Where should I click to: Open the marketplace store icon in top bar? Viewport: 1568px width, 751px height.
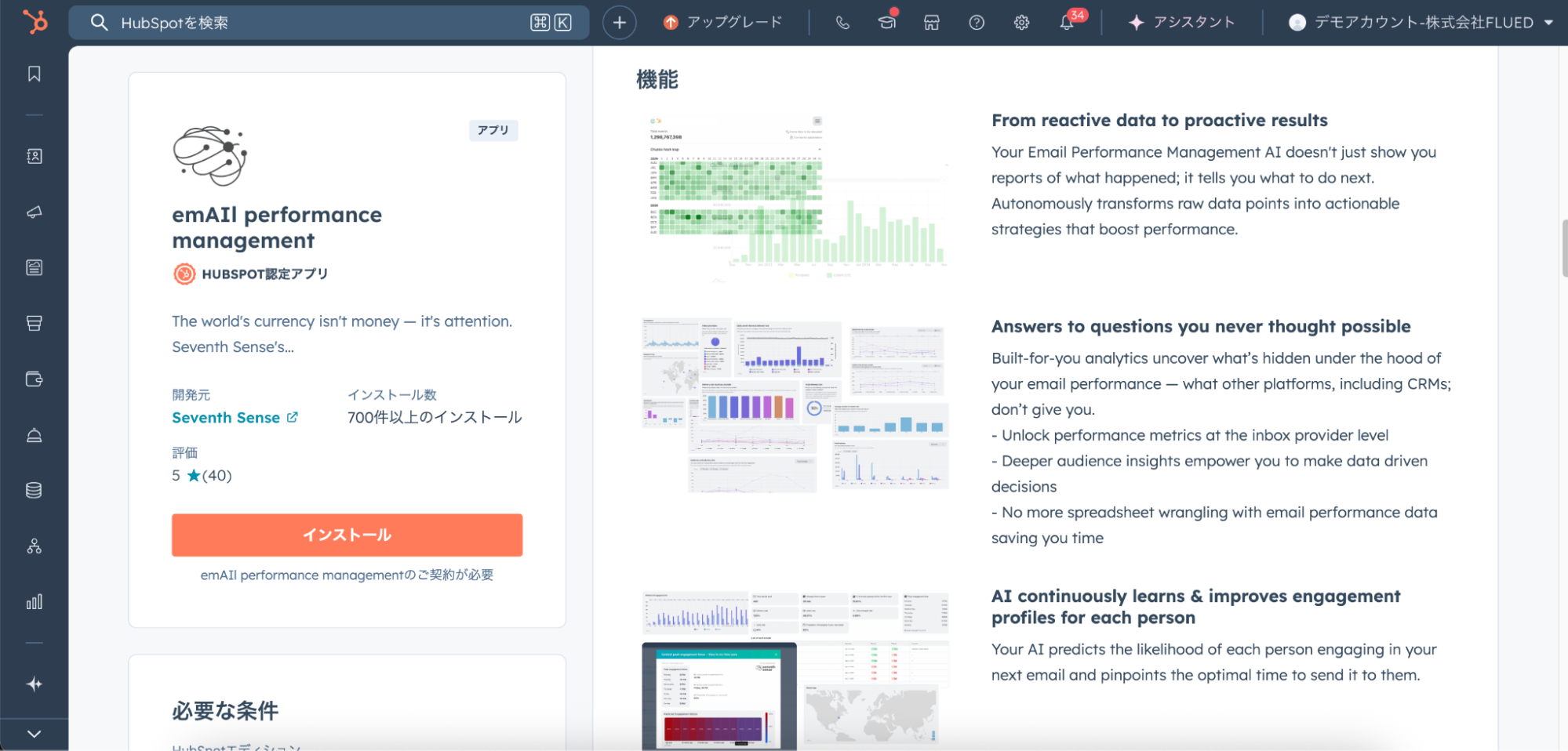931,23
